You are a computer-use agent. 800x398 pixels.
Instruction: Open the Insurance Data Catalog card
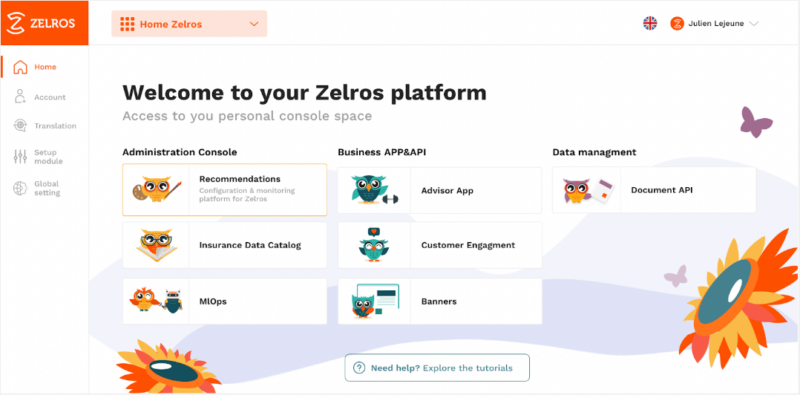coord(224,245)
